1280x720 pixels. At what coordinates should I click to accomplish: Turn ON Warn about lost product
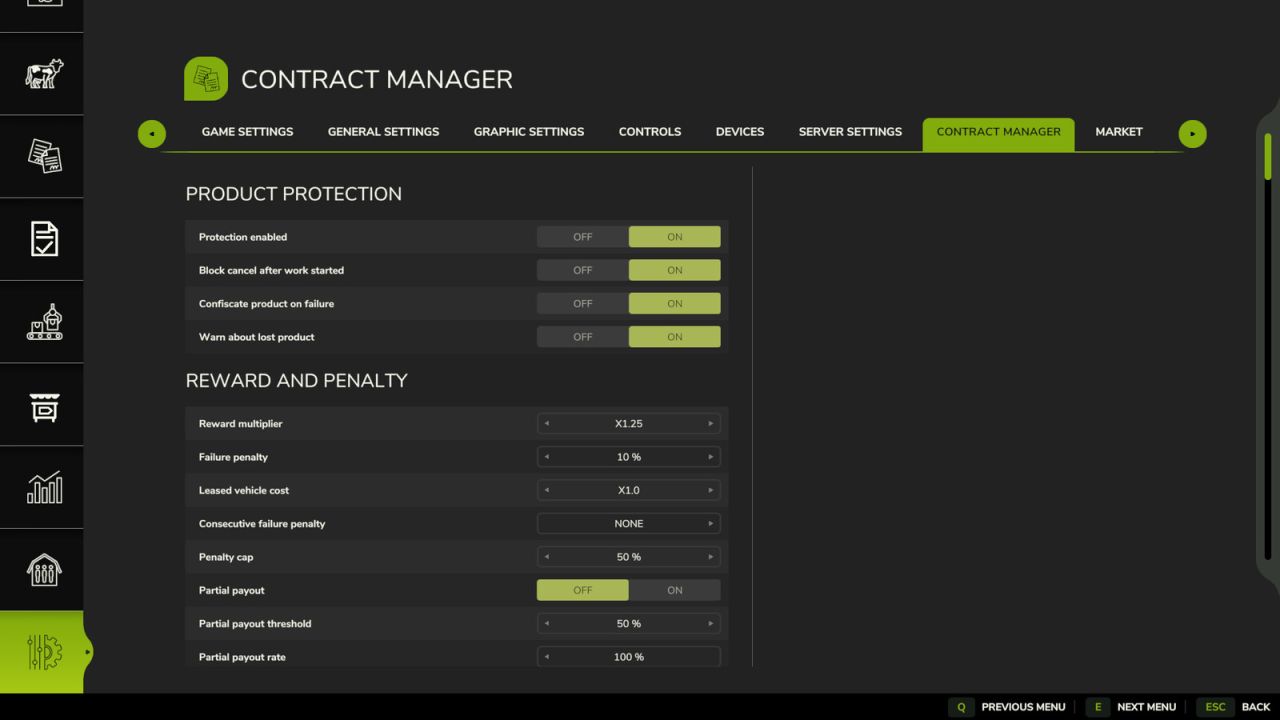(x=675, y=337)
